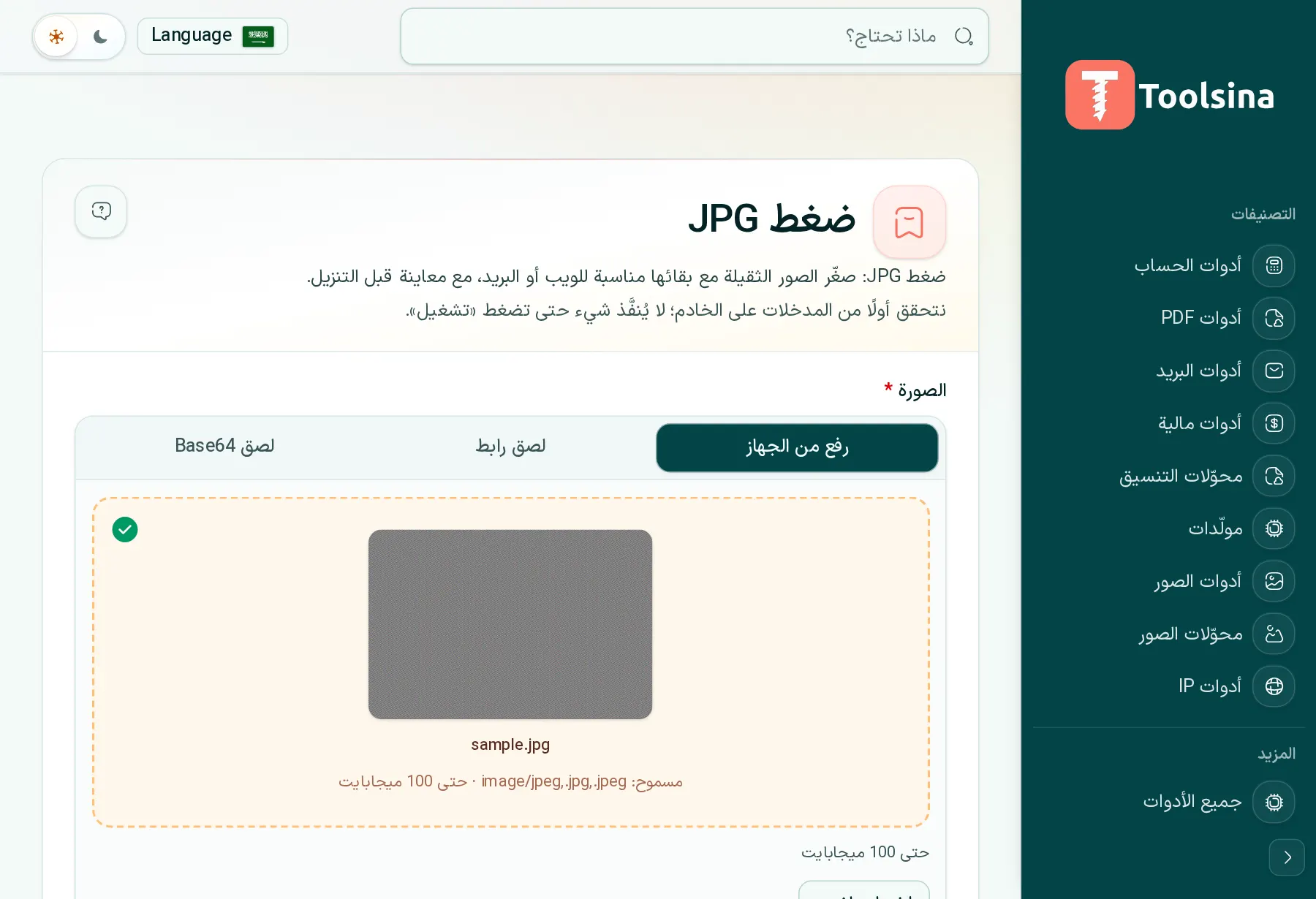Open the Language dropdown

[213, 36]
